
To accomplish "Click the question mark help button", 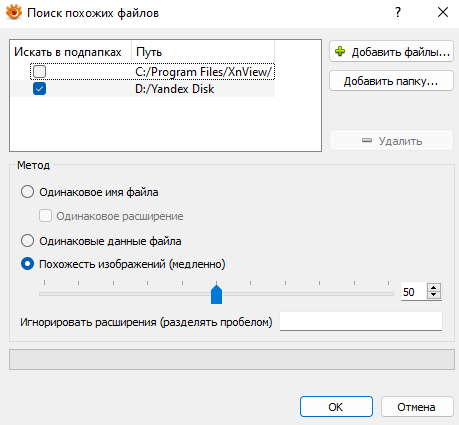I will coord(398,13).
